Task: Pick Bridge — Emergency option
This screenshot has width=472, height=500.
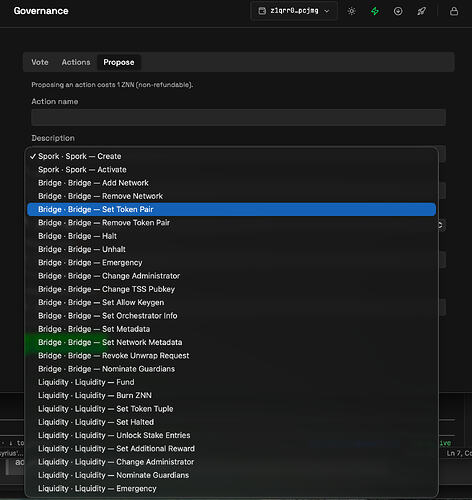Action: tap(231, 263)
